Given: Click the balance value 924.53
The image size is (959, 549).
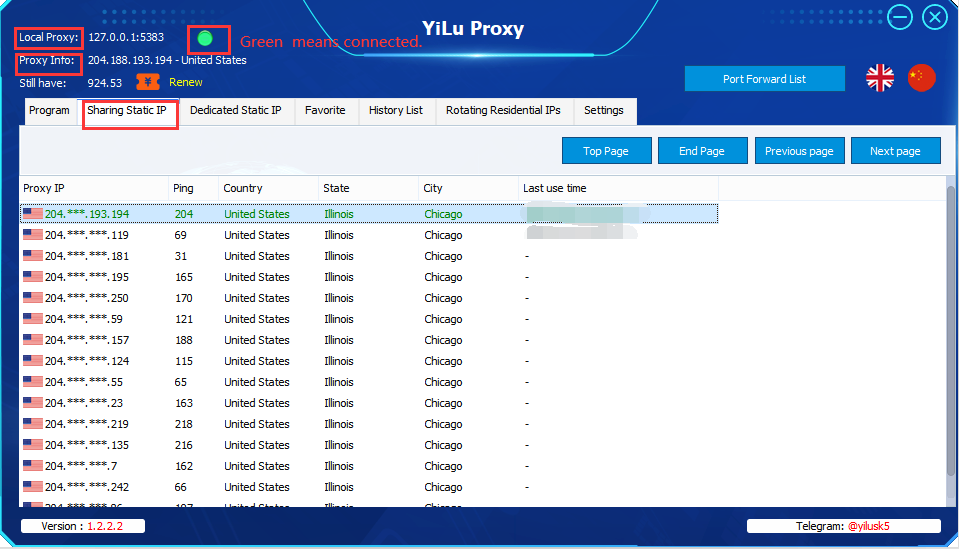Looking at the screenshot, I should click(105, 83).
